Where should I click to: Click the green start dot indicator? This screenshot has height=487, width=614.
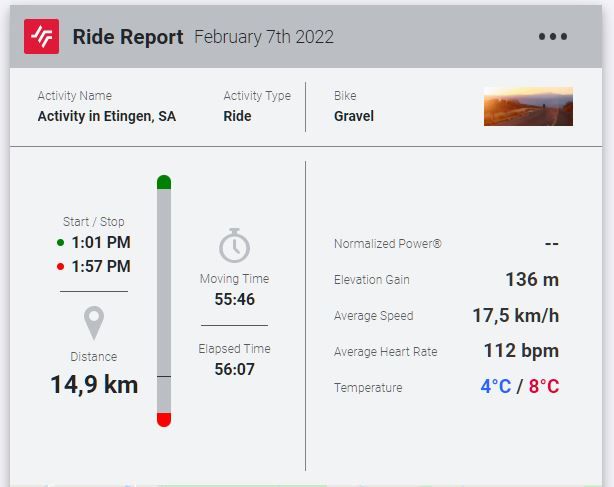click(x=61, y=243)
